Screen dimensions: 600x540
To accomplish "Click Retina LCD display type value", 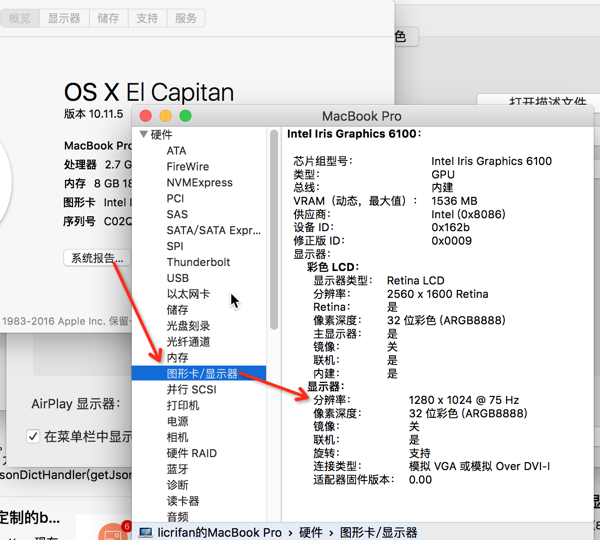I will coord(416,281).
